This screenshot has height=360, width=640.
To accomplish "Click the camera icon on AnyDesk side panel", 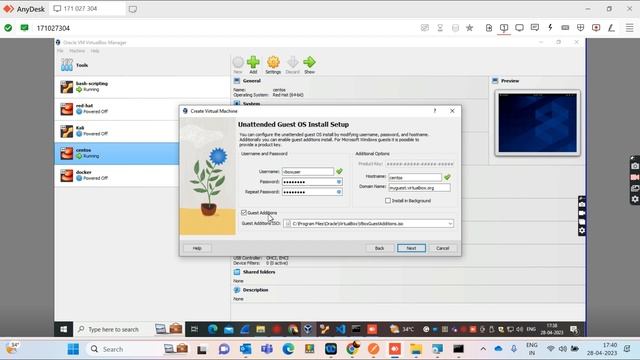I will (635, 166).
